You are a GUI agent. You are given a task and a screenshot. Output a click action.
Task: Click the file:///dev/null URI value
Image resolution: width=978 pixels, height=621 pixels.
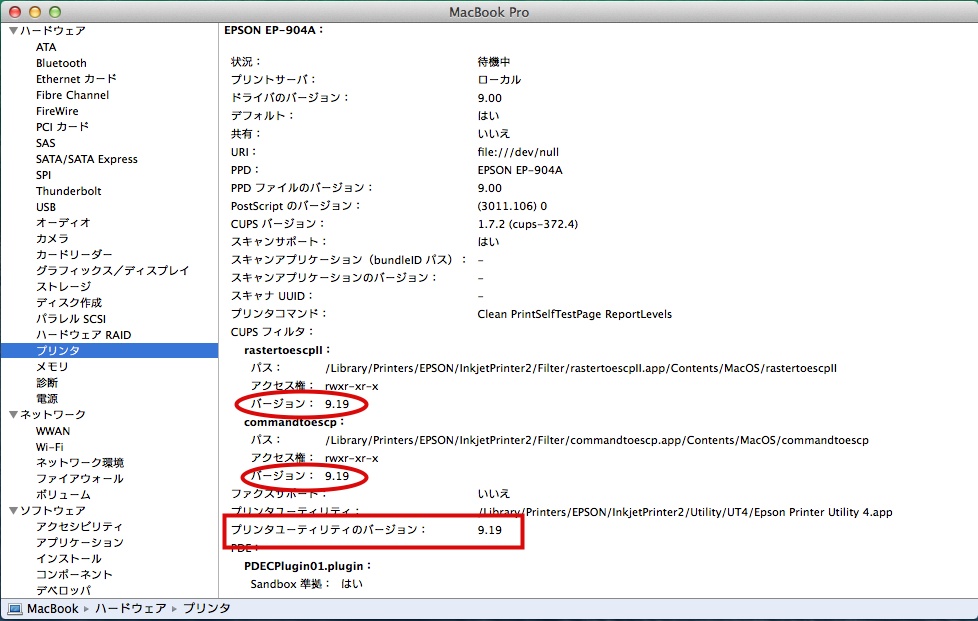(518, 152)
